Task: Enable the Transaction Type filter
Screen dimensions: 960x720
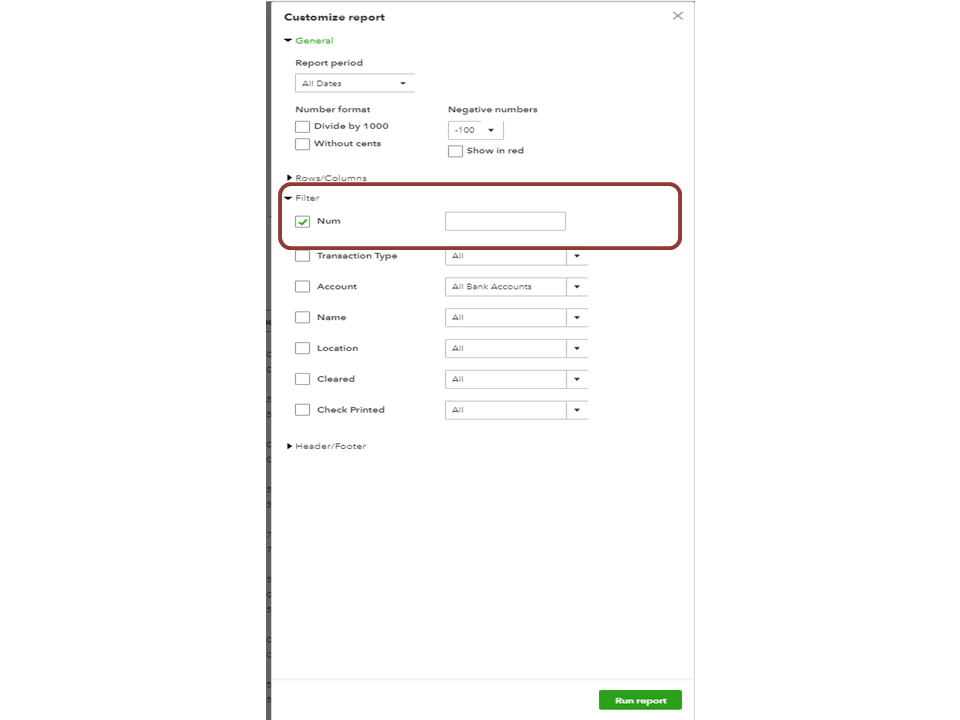Action: [x=303, y=256]
